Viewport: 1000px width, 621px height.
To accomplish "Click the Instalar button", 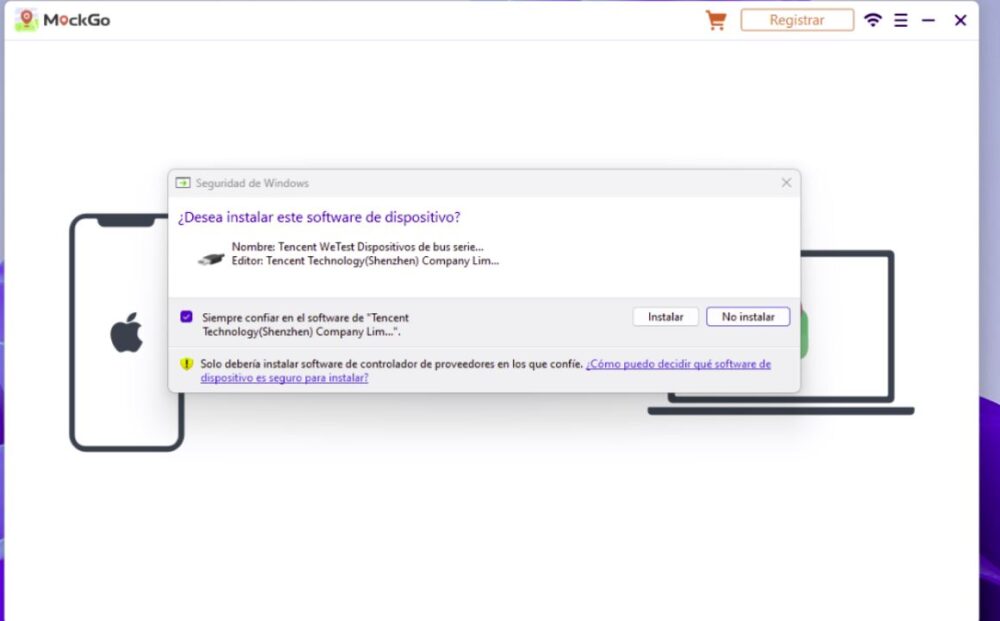I will [x=665, y=317].
